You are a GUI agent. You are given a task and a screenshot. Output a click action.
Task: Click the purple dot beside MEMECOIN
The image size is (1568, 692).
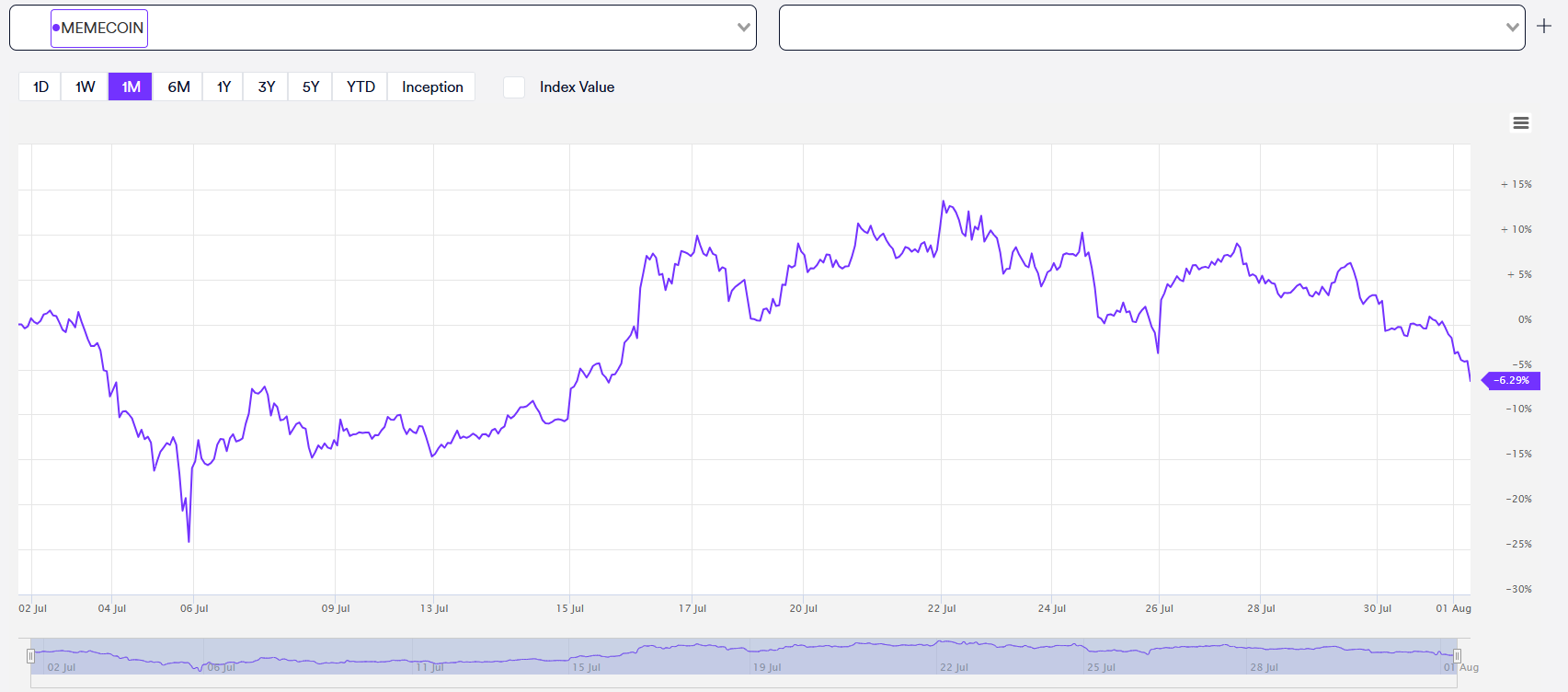point(56,28)
